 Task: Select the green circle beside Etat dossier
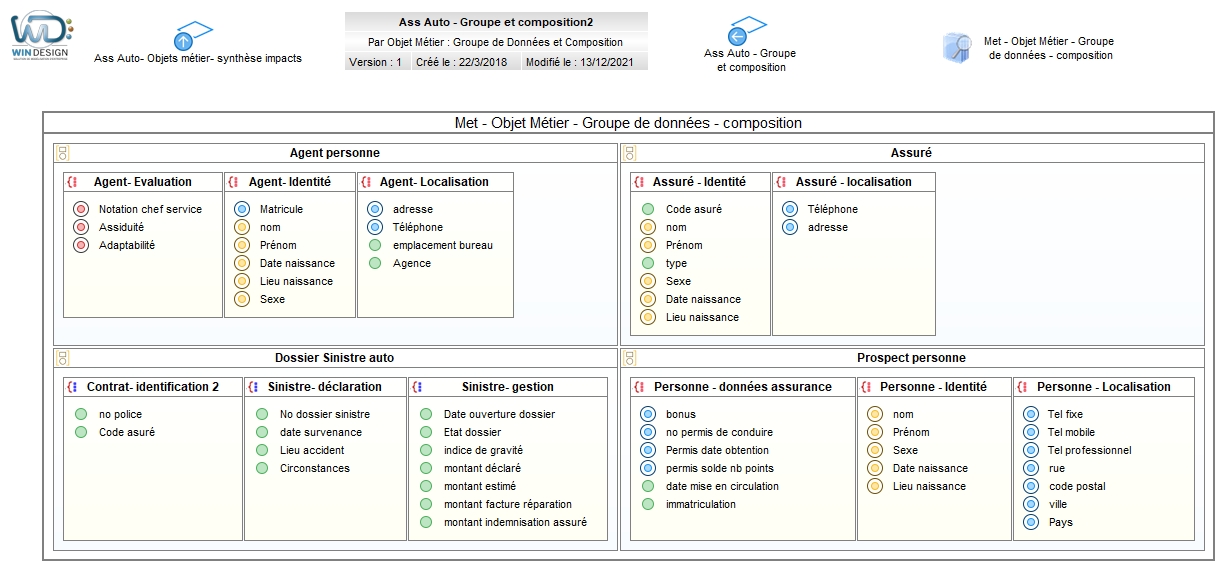click(426, 432)
